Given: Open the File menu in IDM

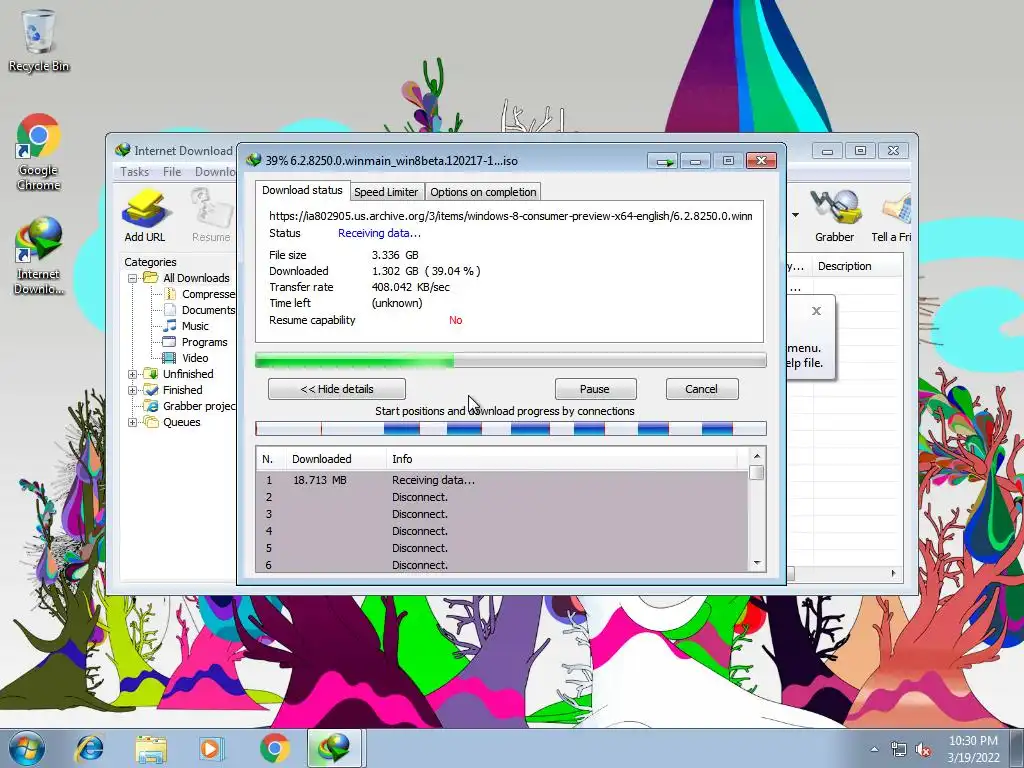Looking at the screenshot, I should pos(172,172).
